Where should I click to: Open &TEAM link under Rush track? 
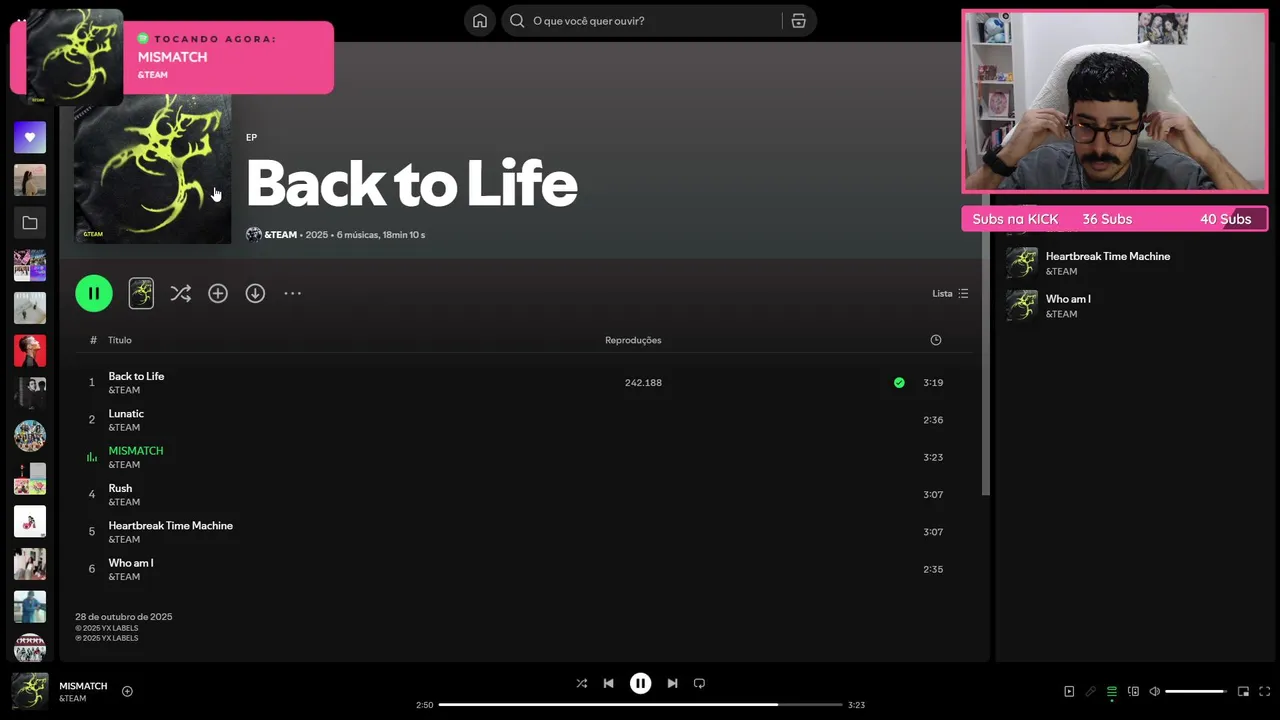click(x=124, y=502)
